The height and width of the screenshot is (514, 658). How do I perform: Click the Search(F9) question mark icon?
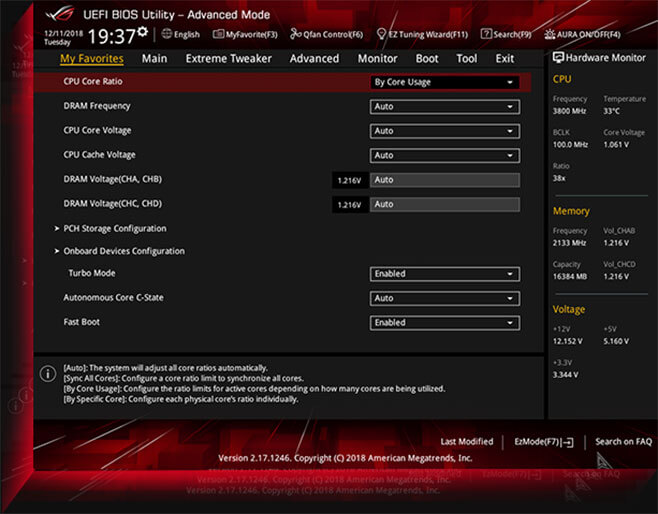[x=486, y=34]
